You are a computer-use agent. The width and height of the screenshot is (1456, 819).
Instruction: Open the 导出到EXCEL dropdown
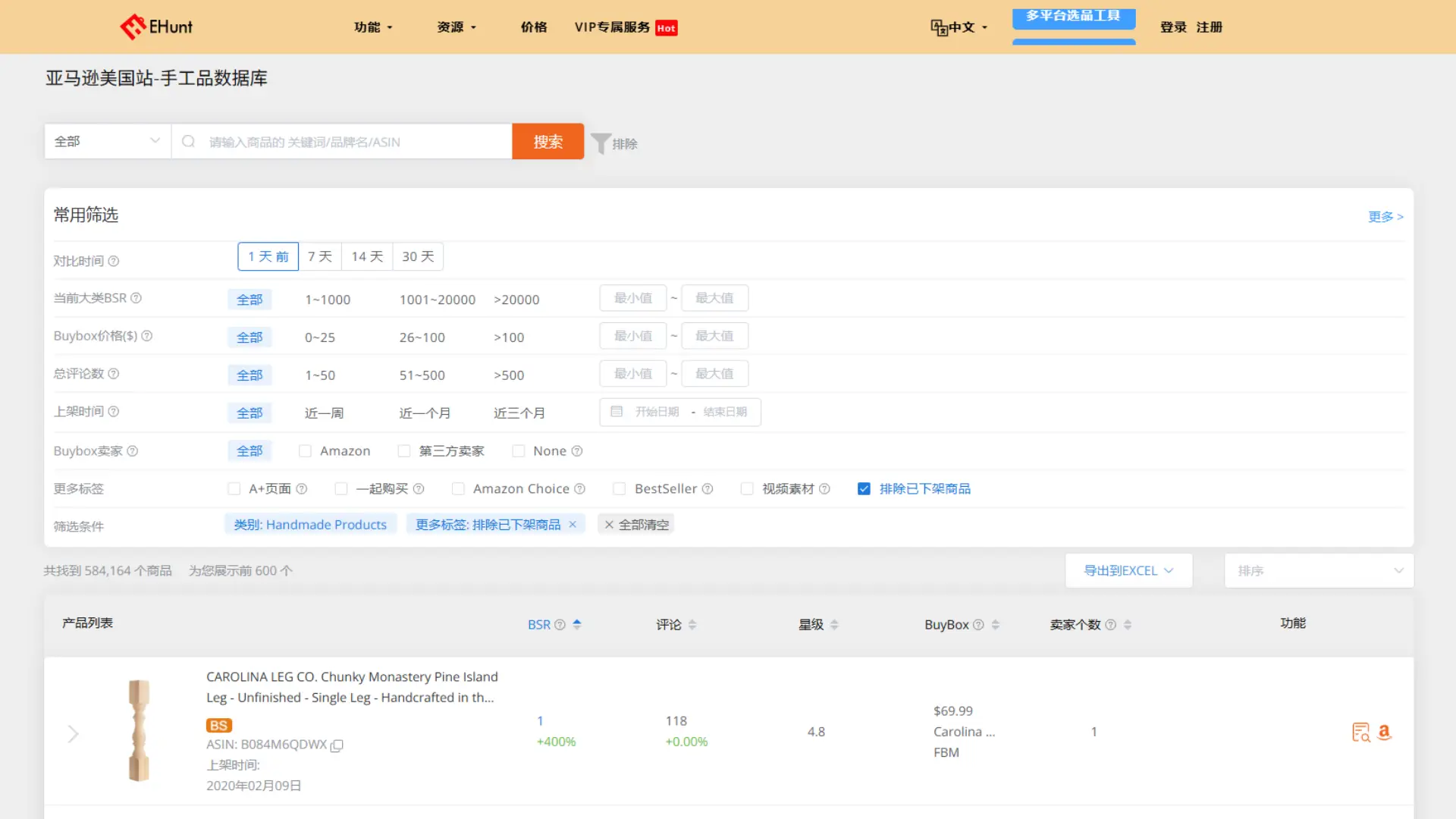[x=1128, y=570]
